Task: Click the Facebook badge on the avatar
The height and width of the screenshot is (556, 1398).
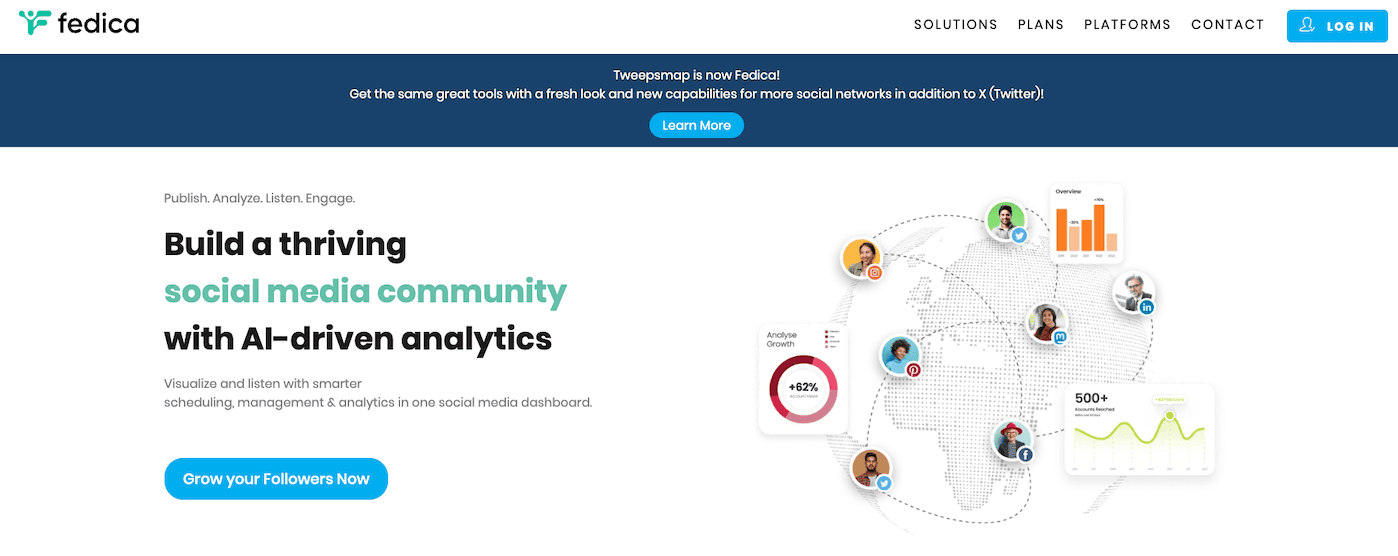Action: pyautogui.click(x=1025, y=454)
